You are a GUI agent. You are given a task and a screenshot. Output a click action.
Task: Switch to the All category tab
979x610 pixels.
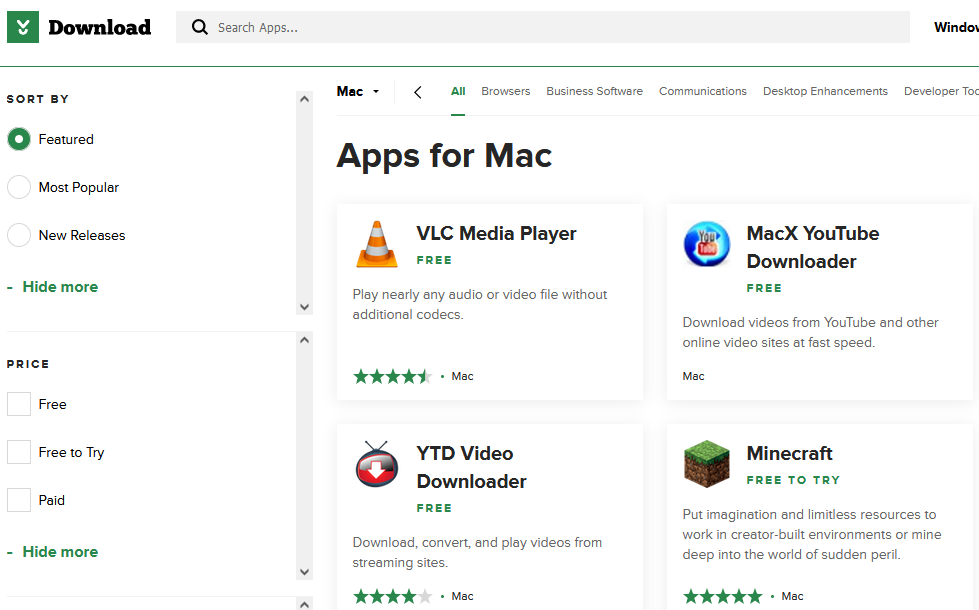(458, 91)
